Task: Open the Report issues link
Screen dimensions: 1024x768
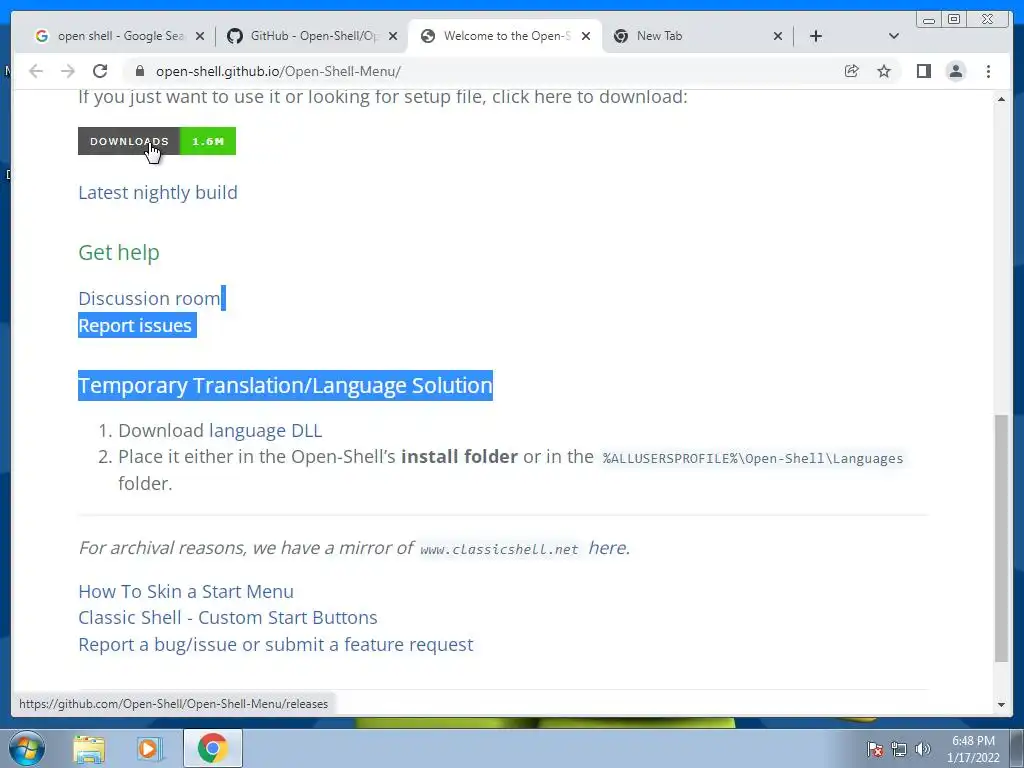Action: 135,325
